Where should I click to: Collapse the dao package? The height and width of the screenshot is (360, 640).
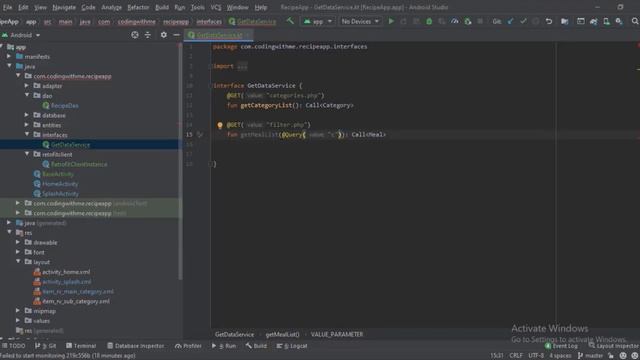pos(27,96)
